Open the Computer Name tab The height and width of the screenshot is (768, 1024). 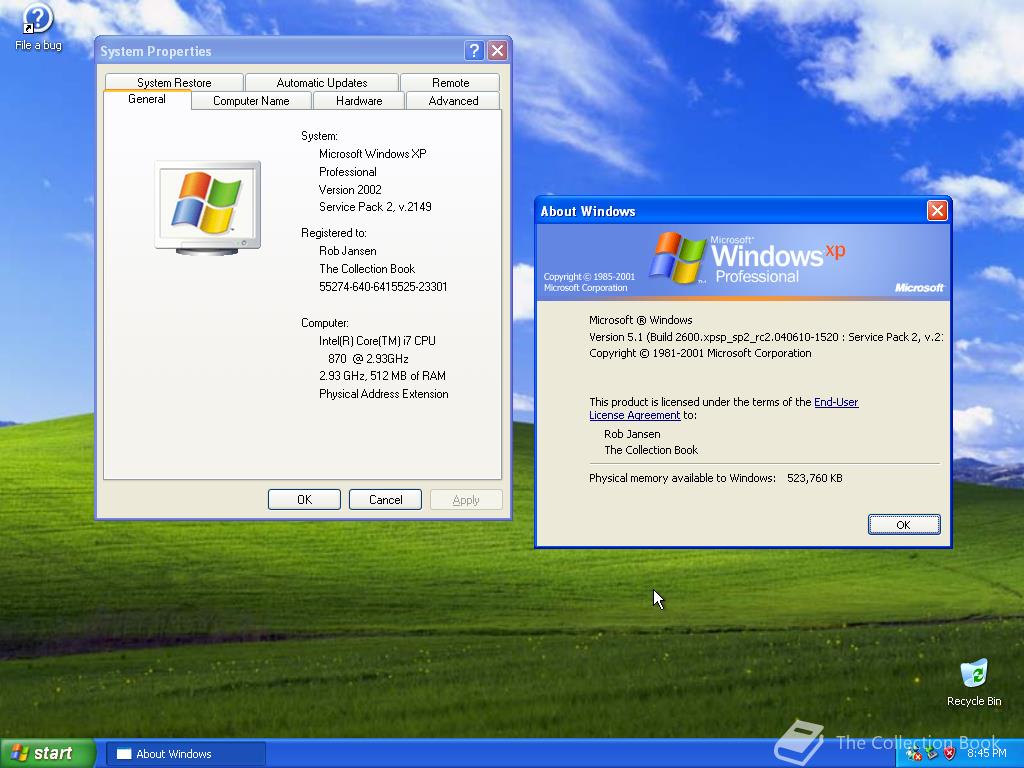click(x=251, y=101)
